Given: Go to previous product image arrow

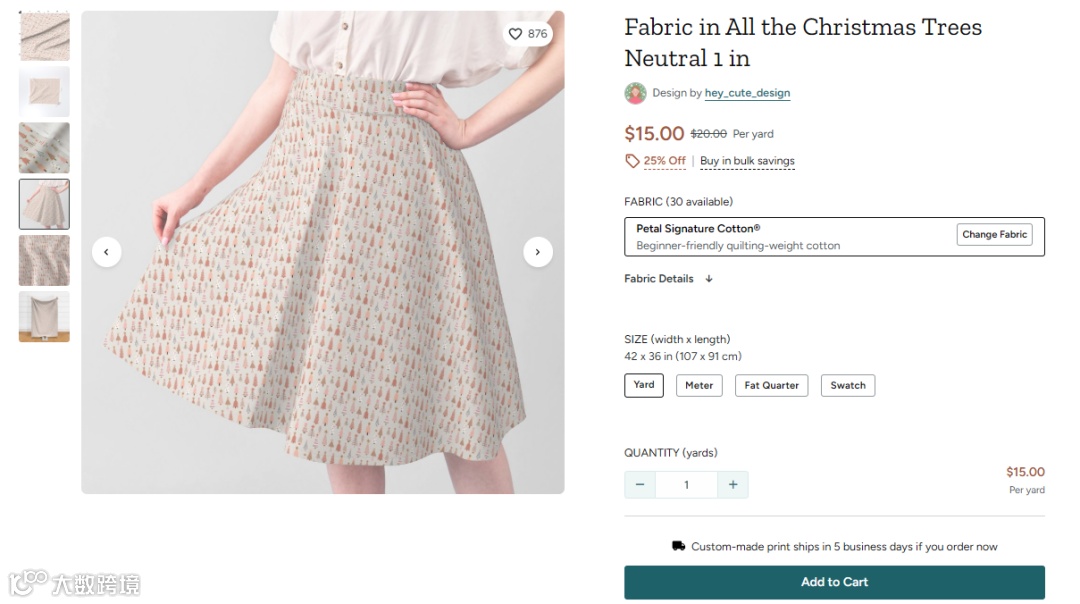Looking at the screenshot, I should [x=107, y=252].
